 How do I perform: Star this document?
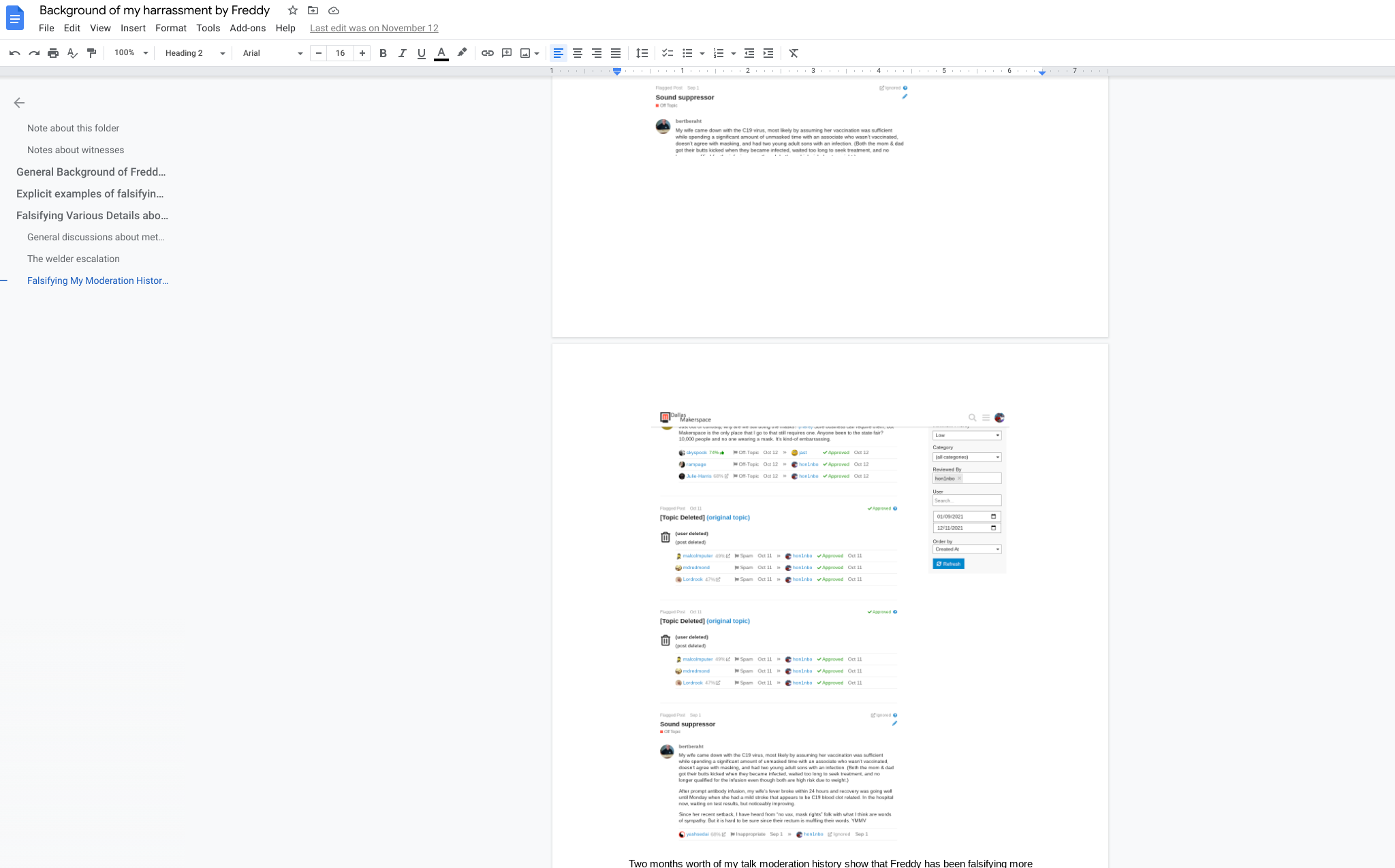(293, 10)
